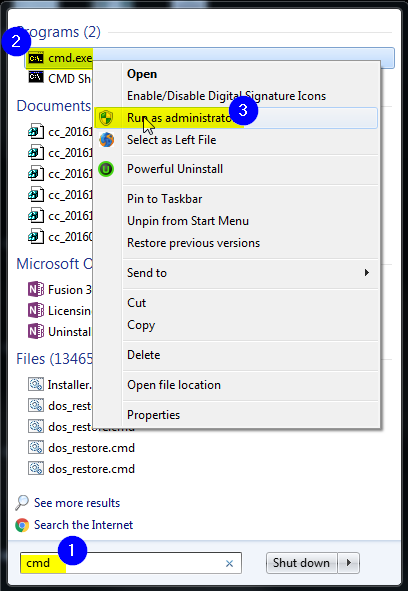Click inside the cmd search field

pos(131,563)
